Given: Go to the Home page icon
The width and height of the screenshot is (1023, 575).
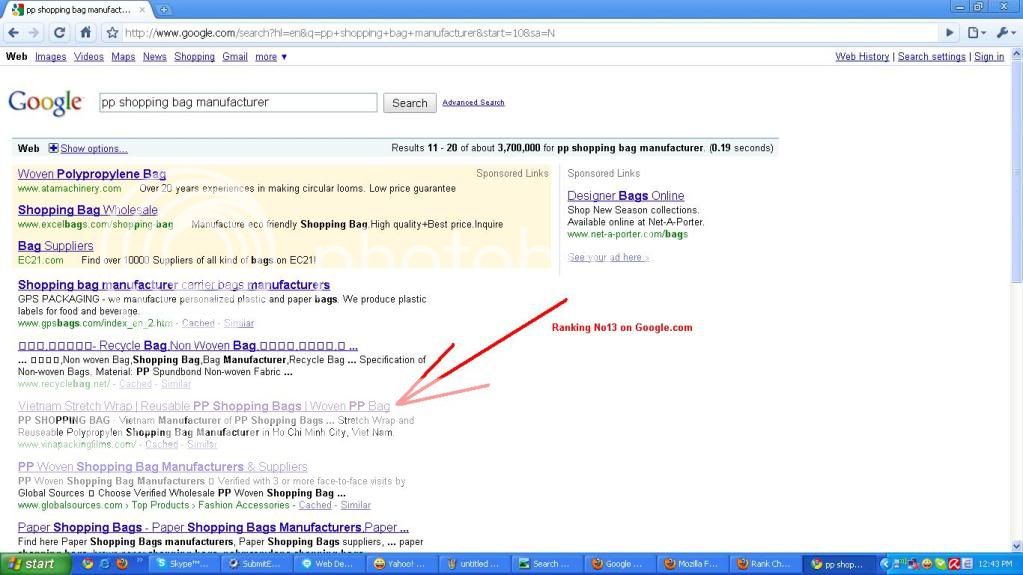Looking at the screenshot, I should point(86,32).
